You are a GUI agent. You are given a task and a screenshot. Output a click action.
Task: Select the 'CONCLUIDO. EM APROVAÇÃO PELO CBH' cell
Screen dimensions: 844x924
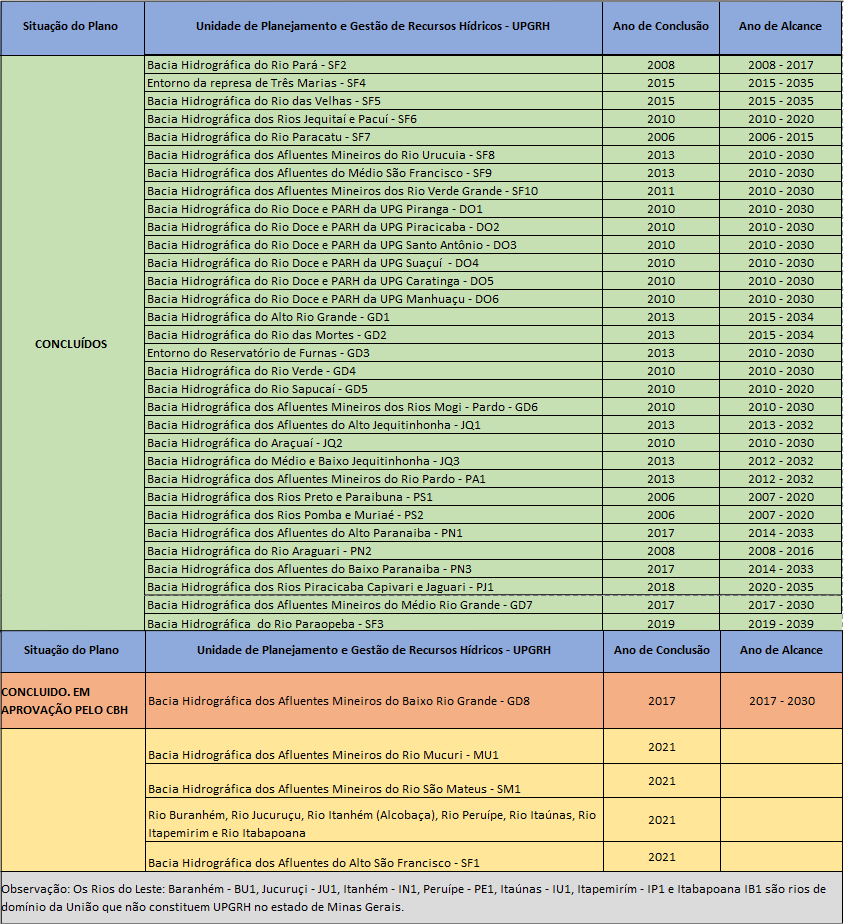pos(72,700)
